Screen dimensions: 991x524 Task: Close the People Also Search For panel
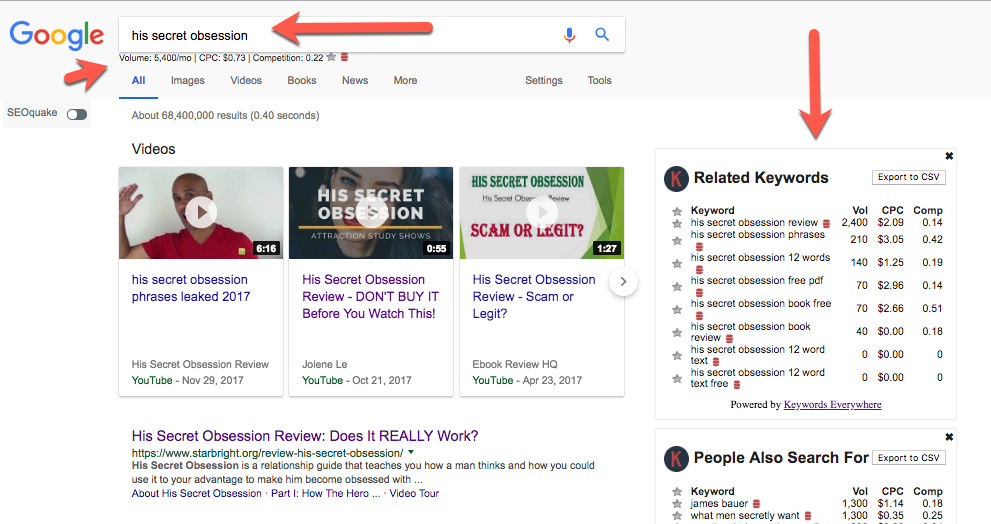[949, 437]
